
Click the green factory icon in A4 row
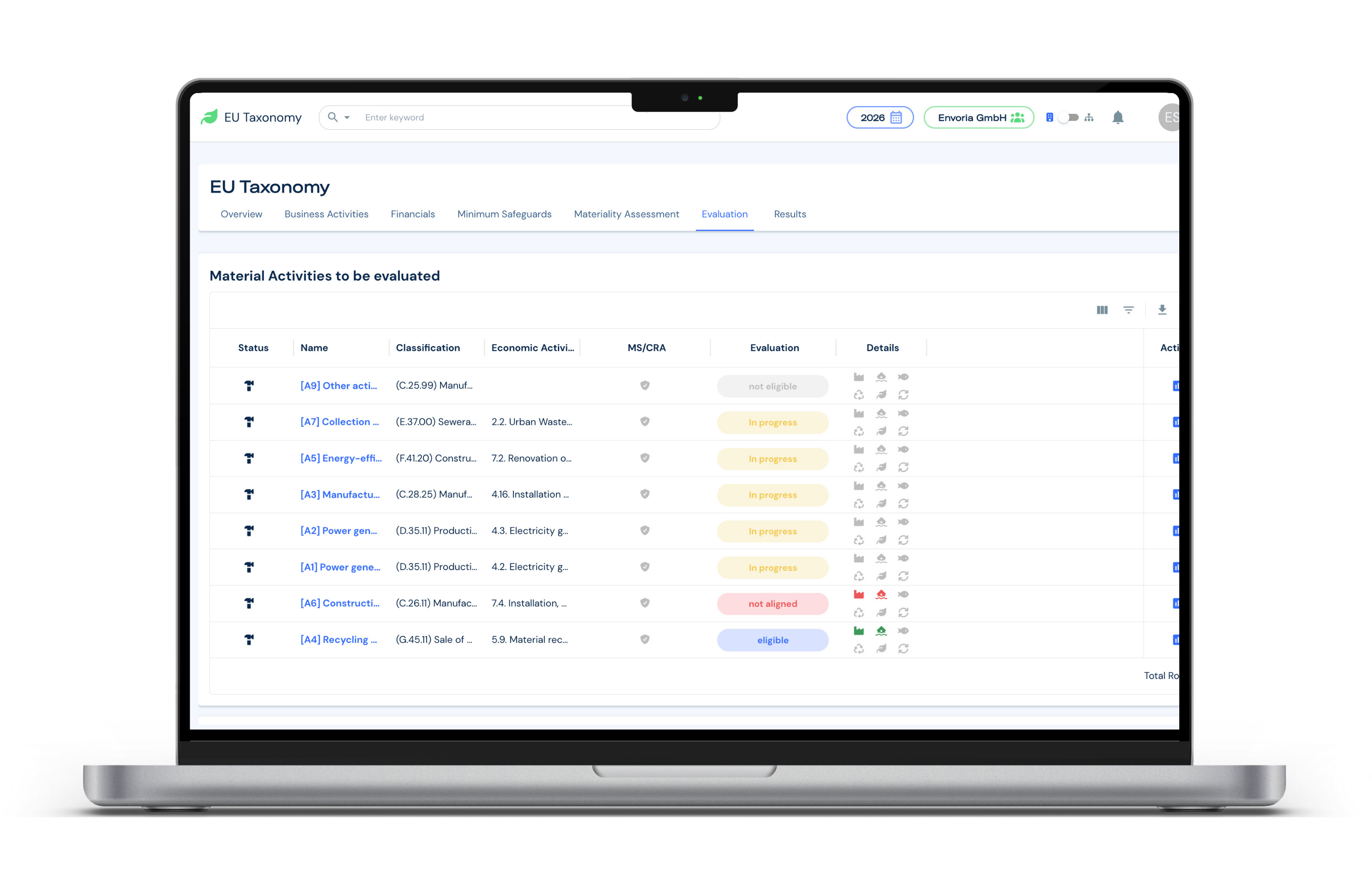[859, 631]
